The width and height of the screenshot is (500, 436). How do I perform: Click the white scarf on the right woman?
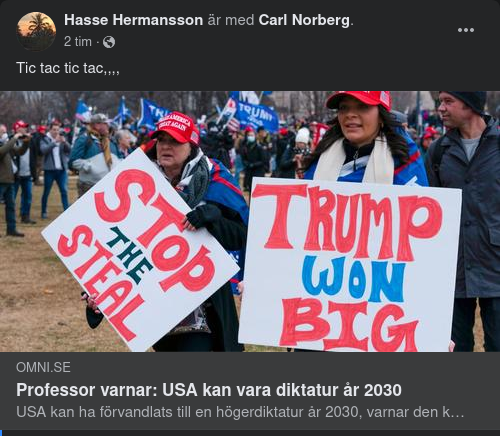point(355,162)
